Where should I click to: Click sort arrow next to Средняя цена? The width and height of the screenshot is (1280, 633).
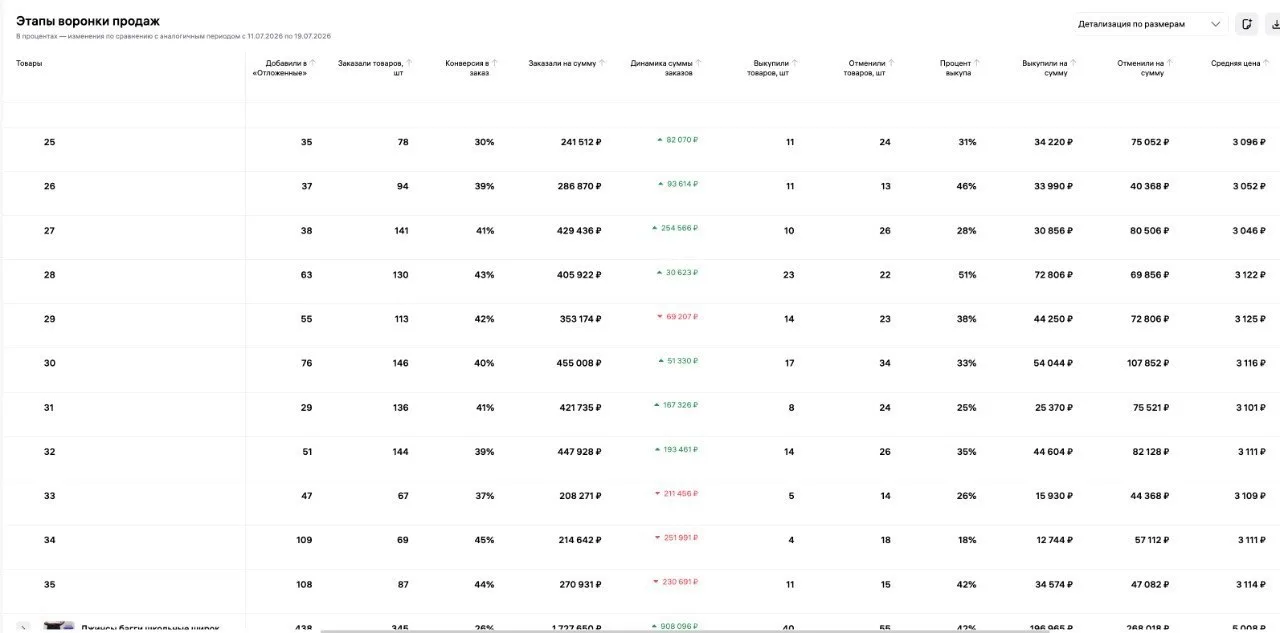coord(1266,63)
